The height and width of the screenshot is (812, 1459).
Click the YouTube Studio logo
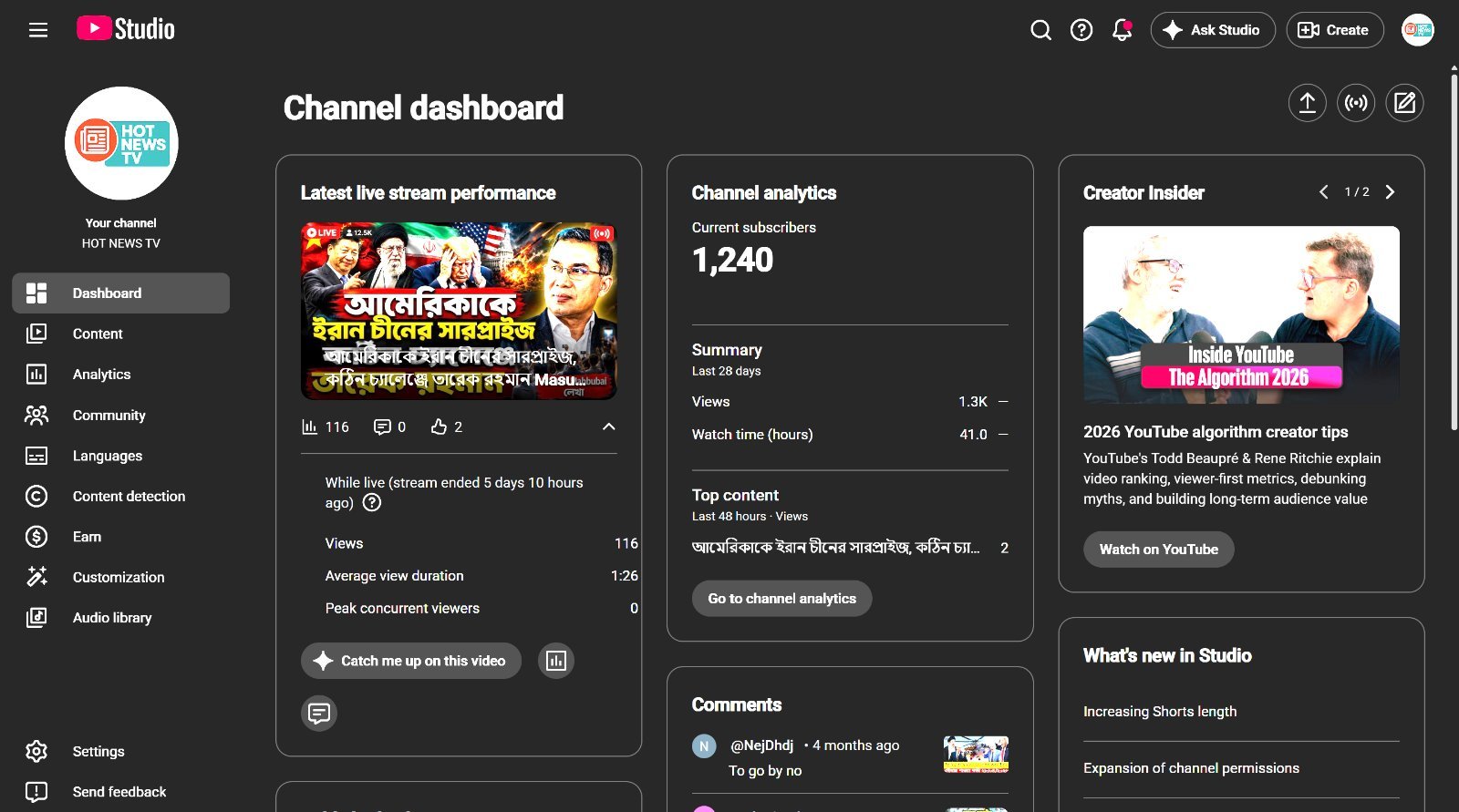point(126,29)
